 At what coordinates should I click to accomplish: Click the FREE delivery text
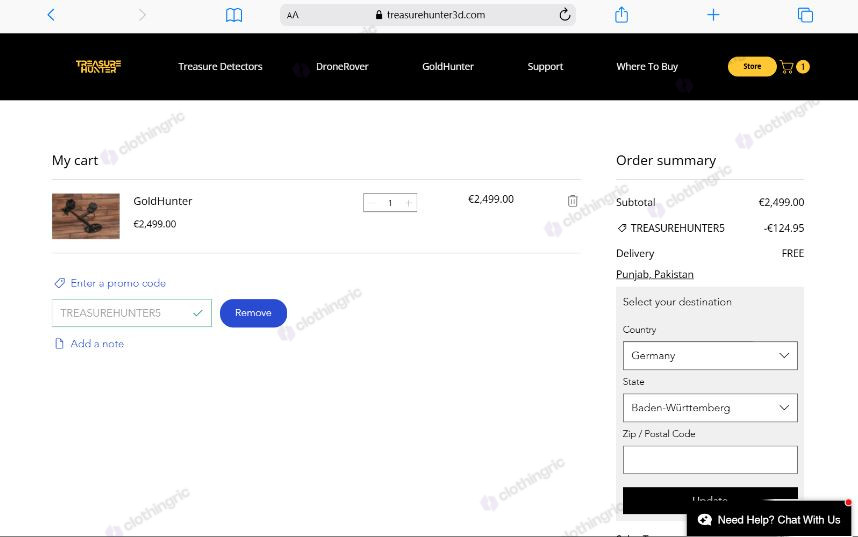tap(793, 253)
